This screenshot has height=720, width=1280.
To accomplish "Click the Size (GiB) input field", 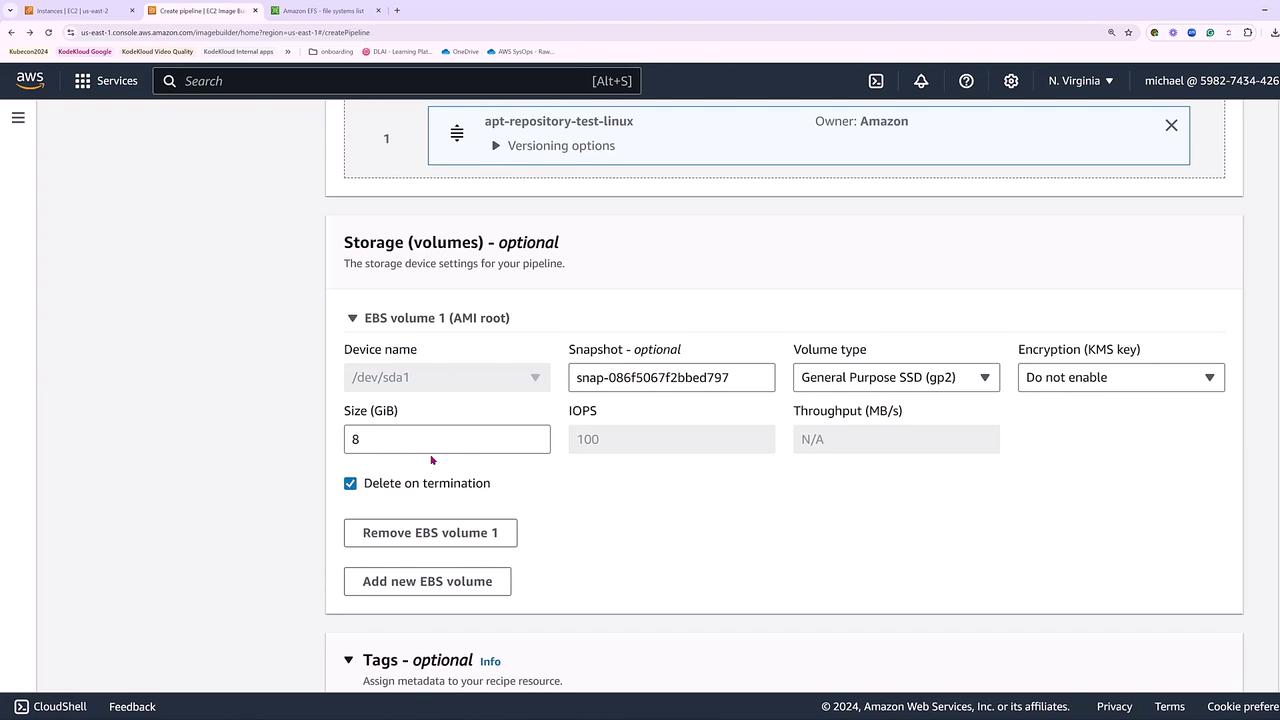I will click(447, 439).
